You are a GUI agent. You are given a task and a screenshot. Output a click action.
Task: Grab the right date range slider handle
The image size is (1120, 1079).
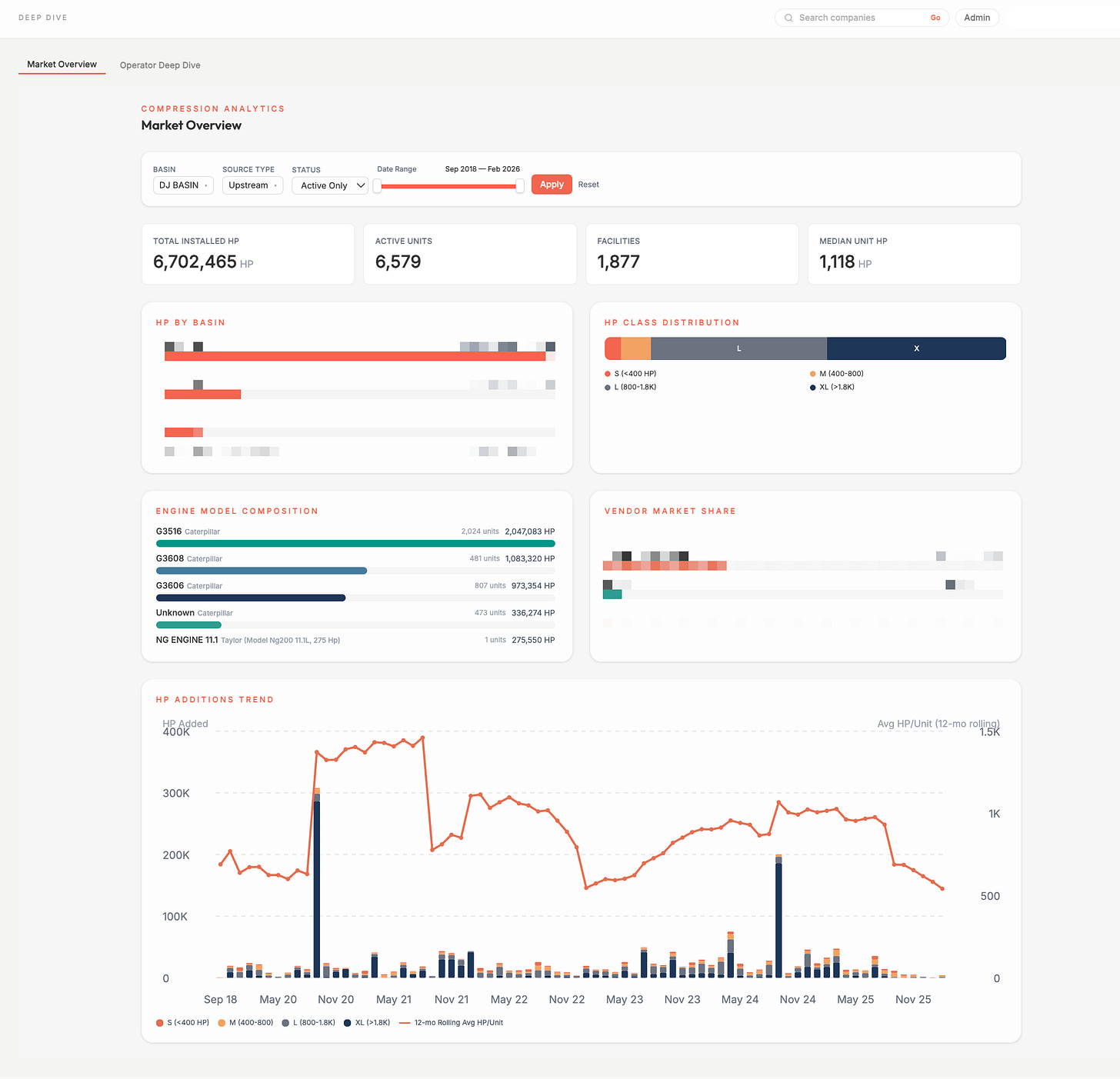click(x=520, y=186)
